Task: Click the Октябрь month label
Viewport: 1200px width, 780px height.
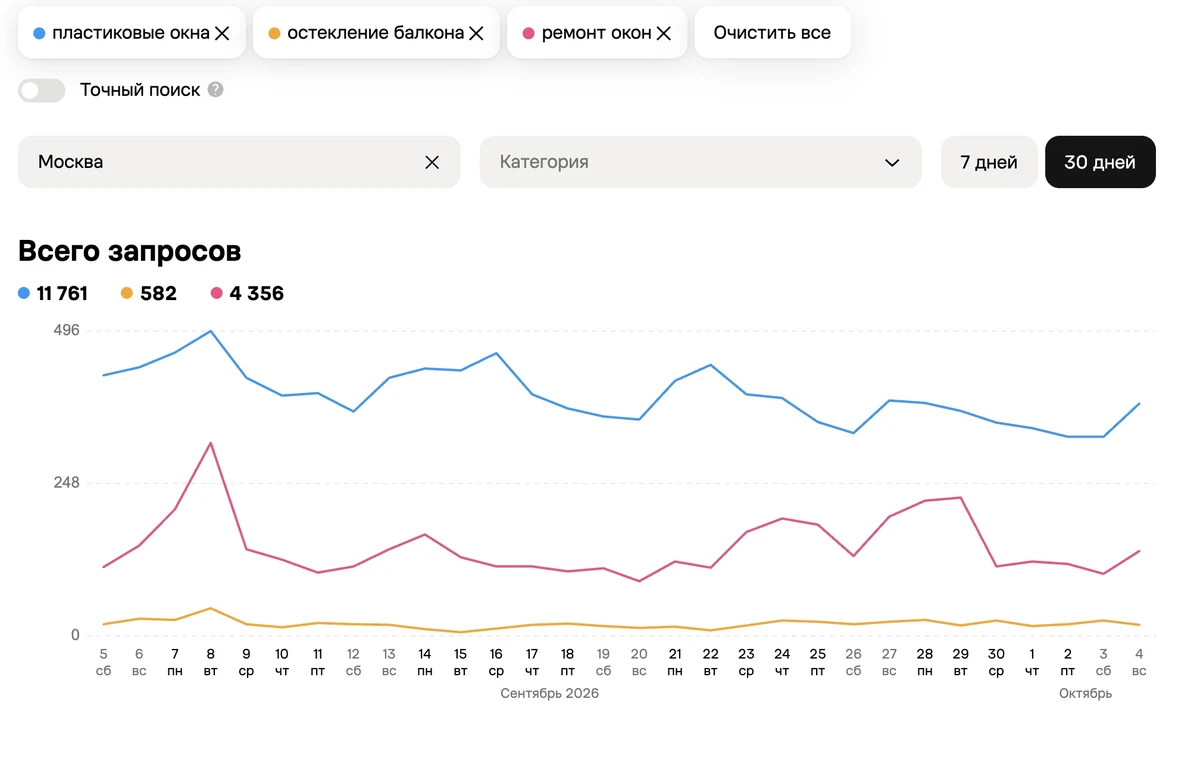Action: (x=1086, y=693)
